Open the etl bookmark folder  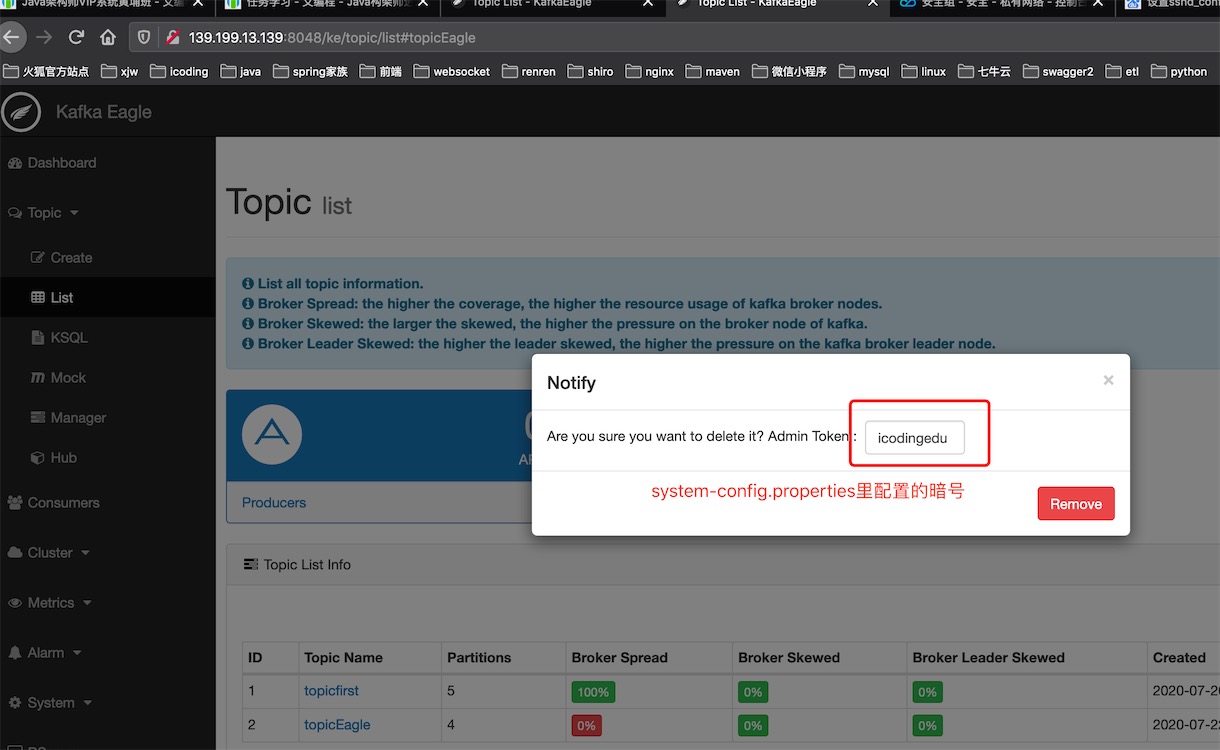click(1122, 72)
